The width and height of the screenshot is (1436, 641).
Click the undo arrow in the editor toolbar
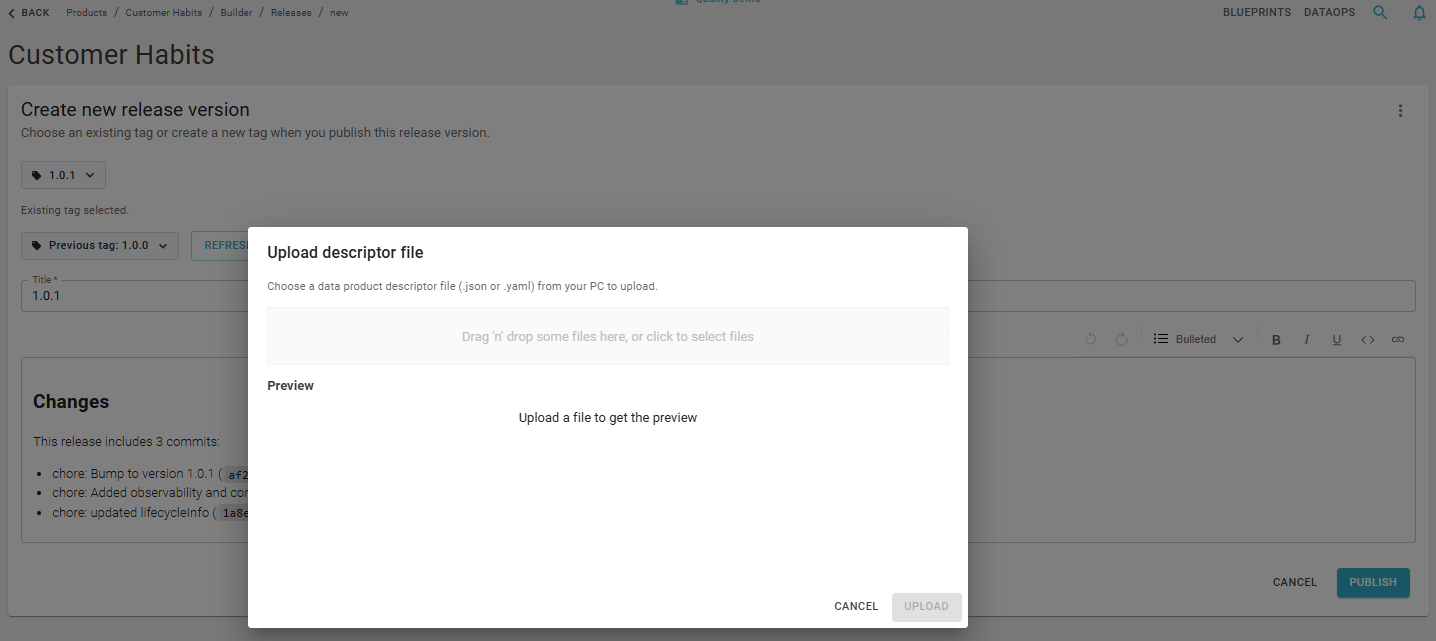(x=1090, y=339)
